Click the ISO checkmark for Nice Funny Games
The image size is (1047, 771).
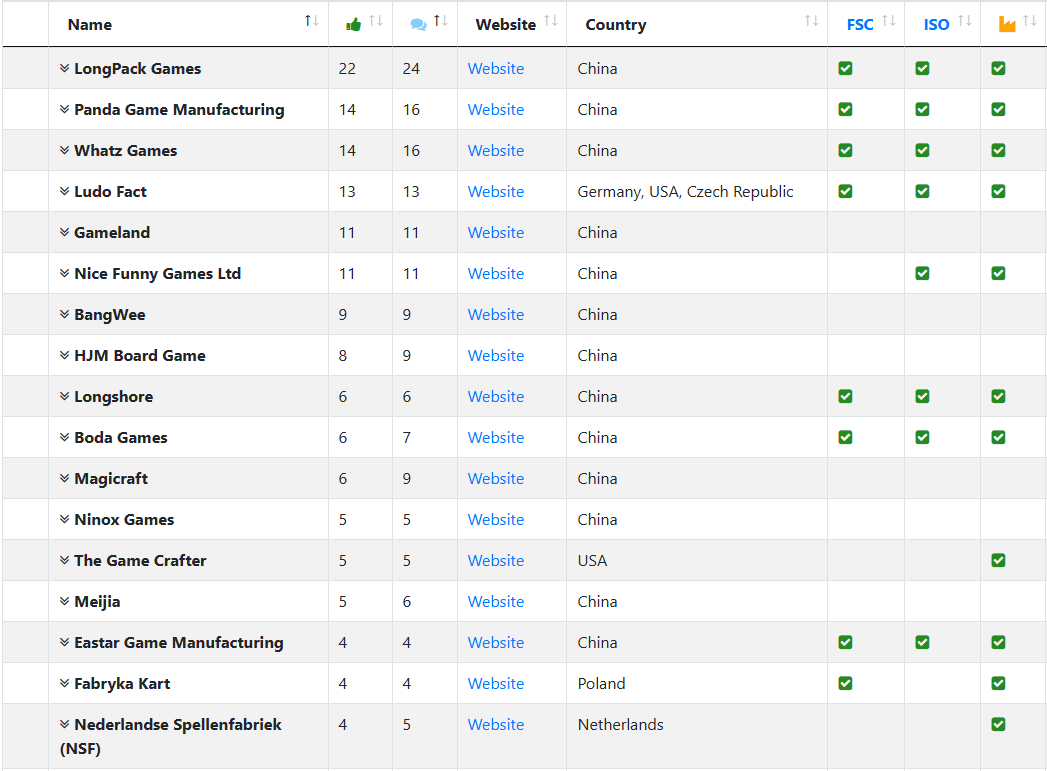click(x=922, y=273)
